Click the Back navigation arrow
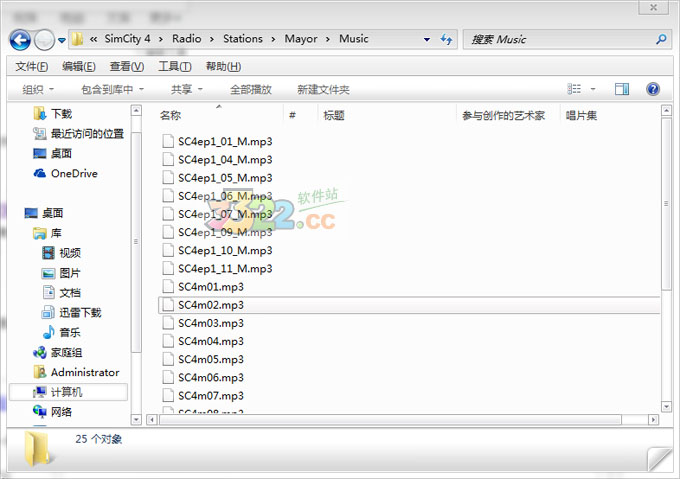680x479 pixels. [20, 40]
